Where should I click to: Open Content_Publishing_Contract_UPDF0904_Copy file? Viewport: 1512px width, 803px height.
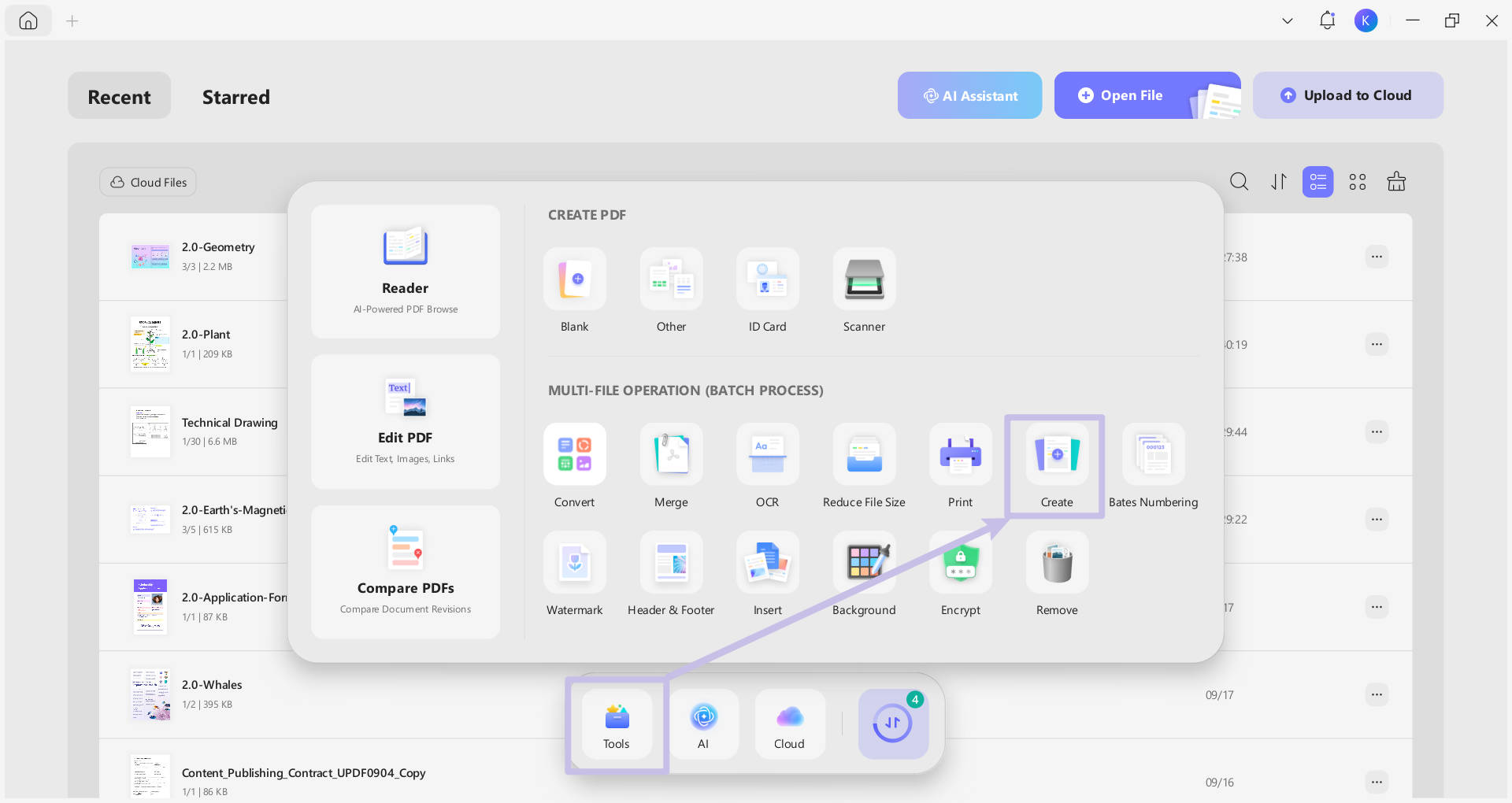(304, 773)
